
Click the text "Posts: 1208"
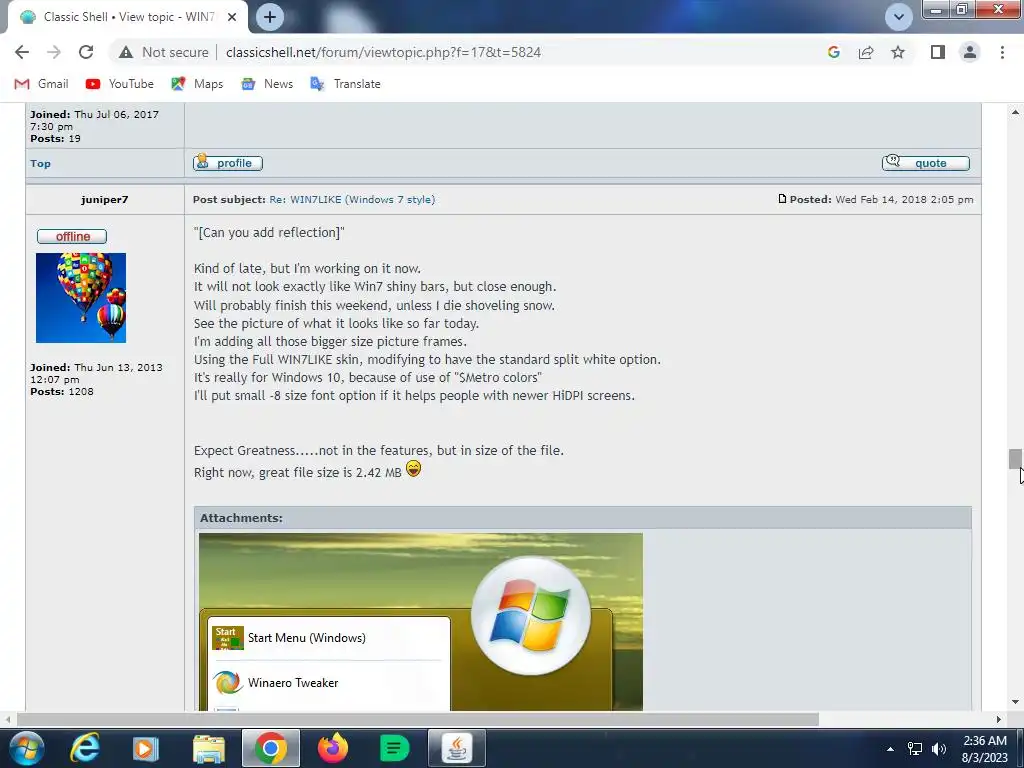(x=61, y=391)
